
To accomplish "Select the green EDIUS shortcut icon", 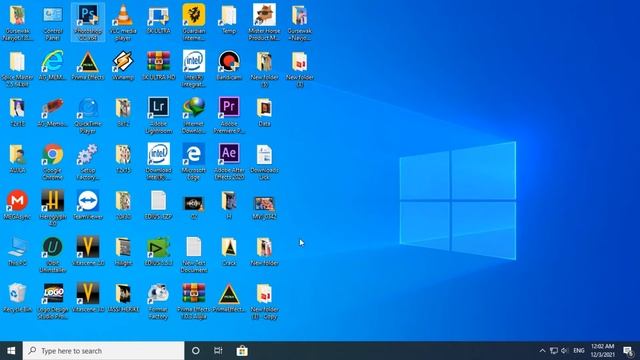I will pyautogui.click(x=158, y=251).
